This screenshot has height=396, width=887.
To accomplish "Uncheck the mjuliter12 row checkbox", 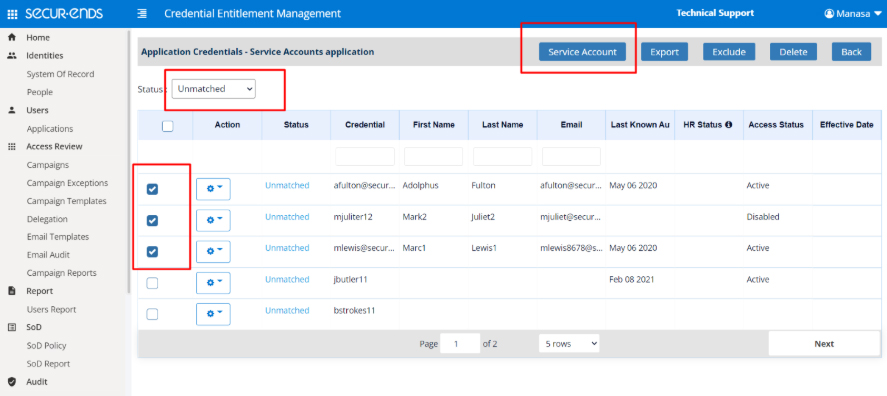I will click(x=152, y=221).
